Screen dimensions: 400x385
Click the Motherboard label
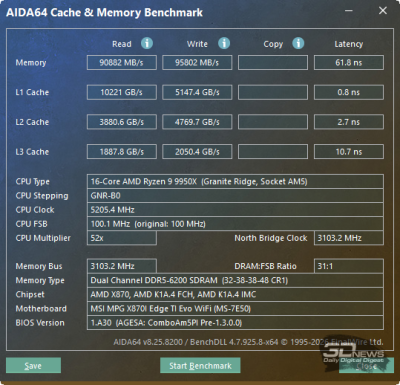(x=41, y=309)
